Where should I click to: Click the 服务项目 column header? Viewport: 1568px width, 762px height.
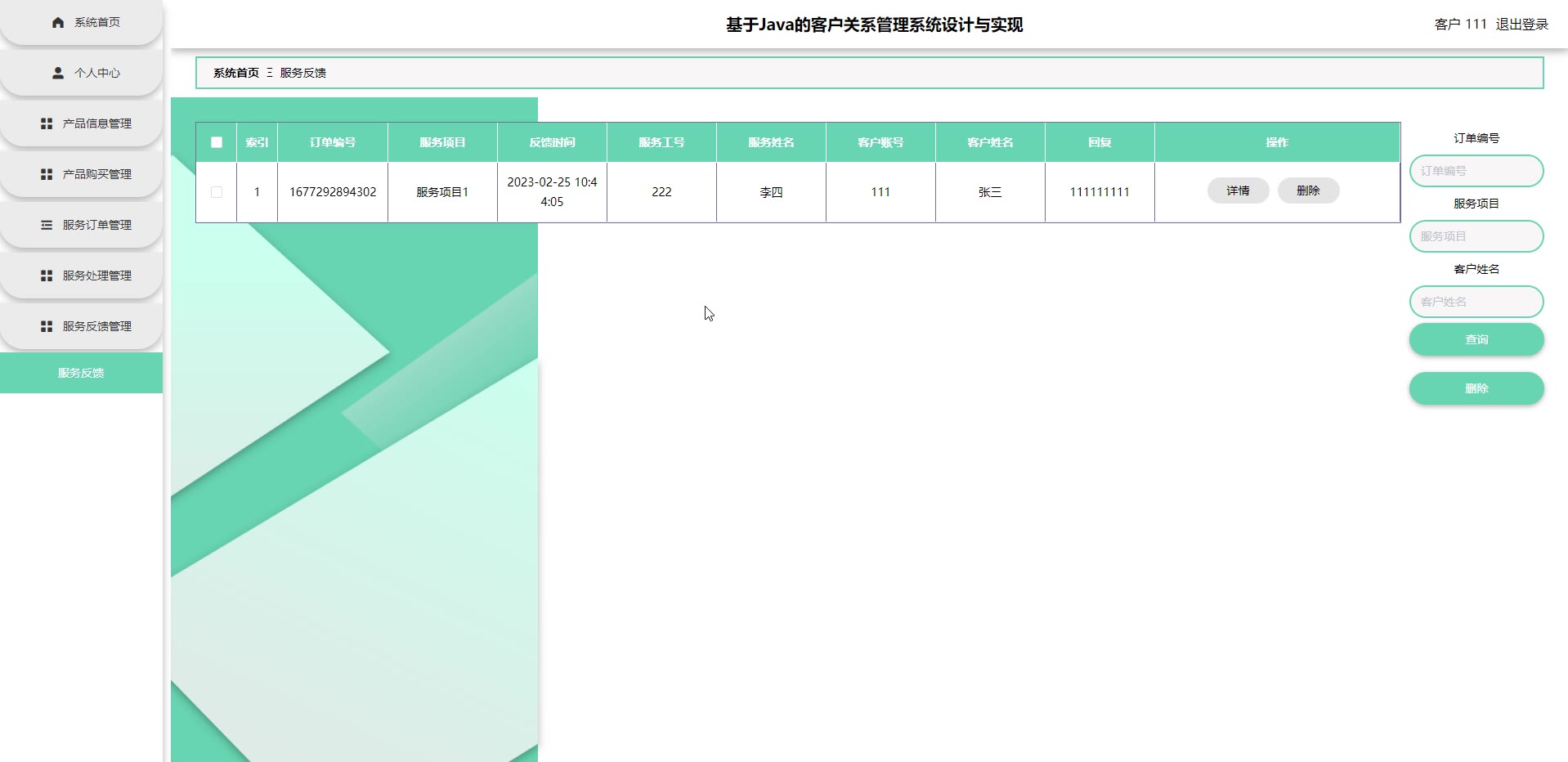click(442, 142)
